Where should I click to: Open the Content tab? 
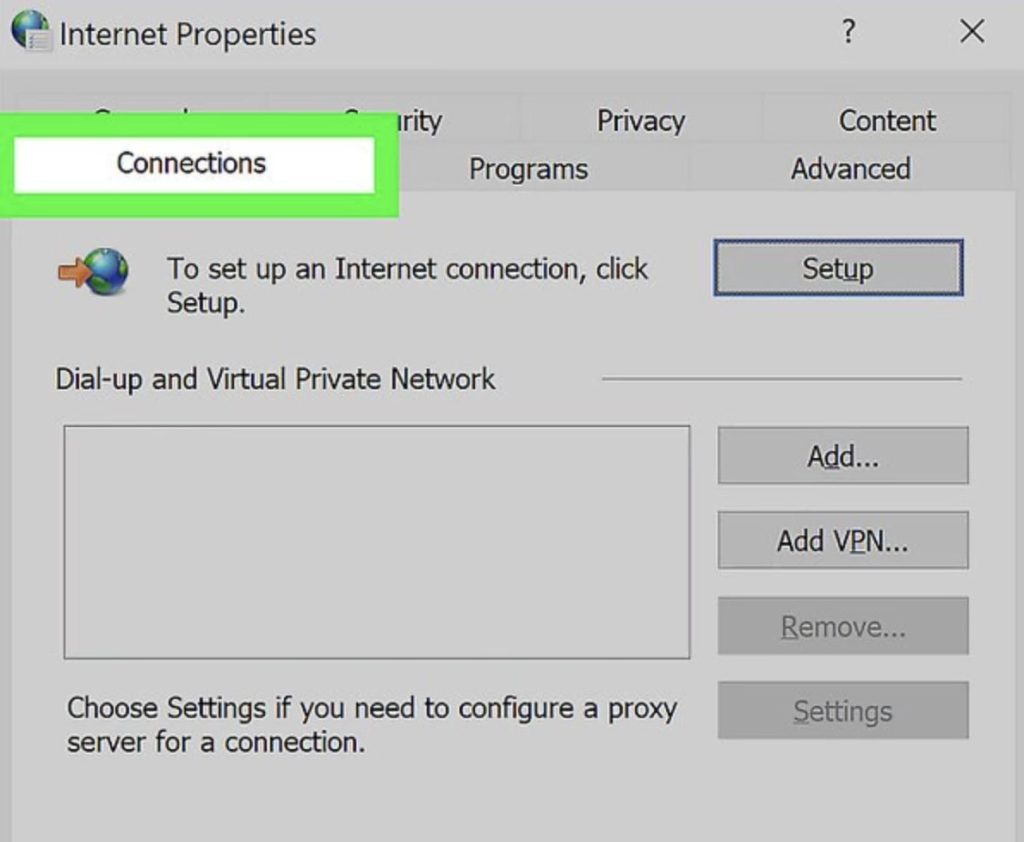coord(886,120)
